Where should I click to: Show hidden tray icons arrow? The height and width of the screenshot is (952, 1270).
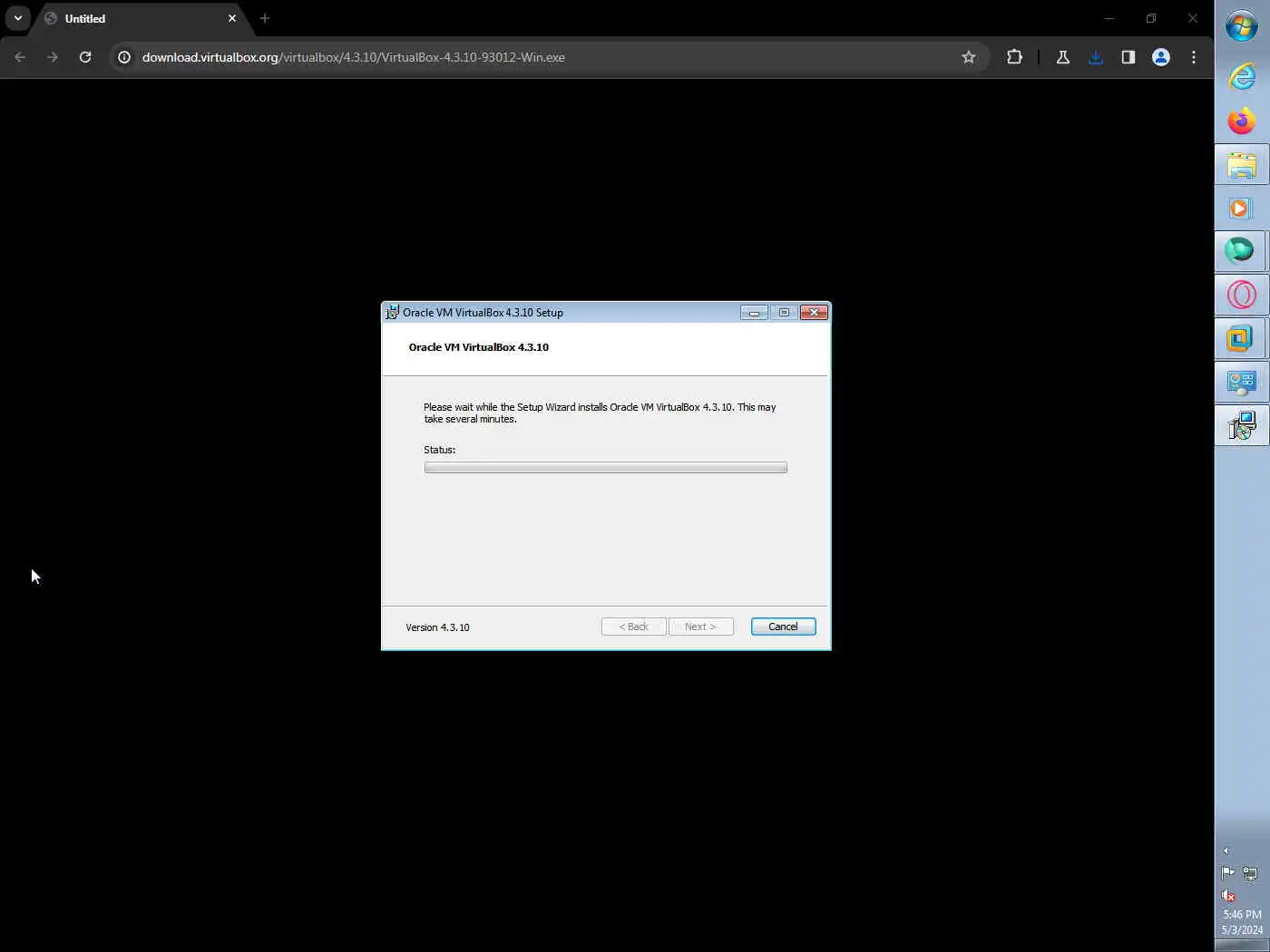coord(1226,850)
